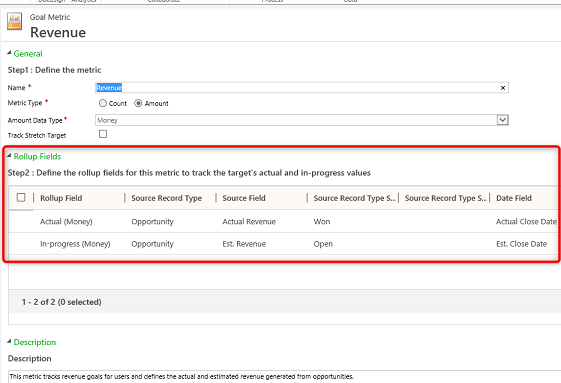Click the Goal Metric chart icon
This screenshot has height=383, width=561.
pos(14,21)
